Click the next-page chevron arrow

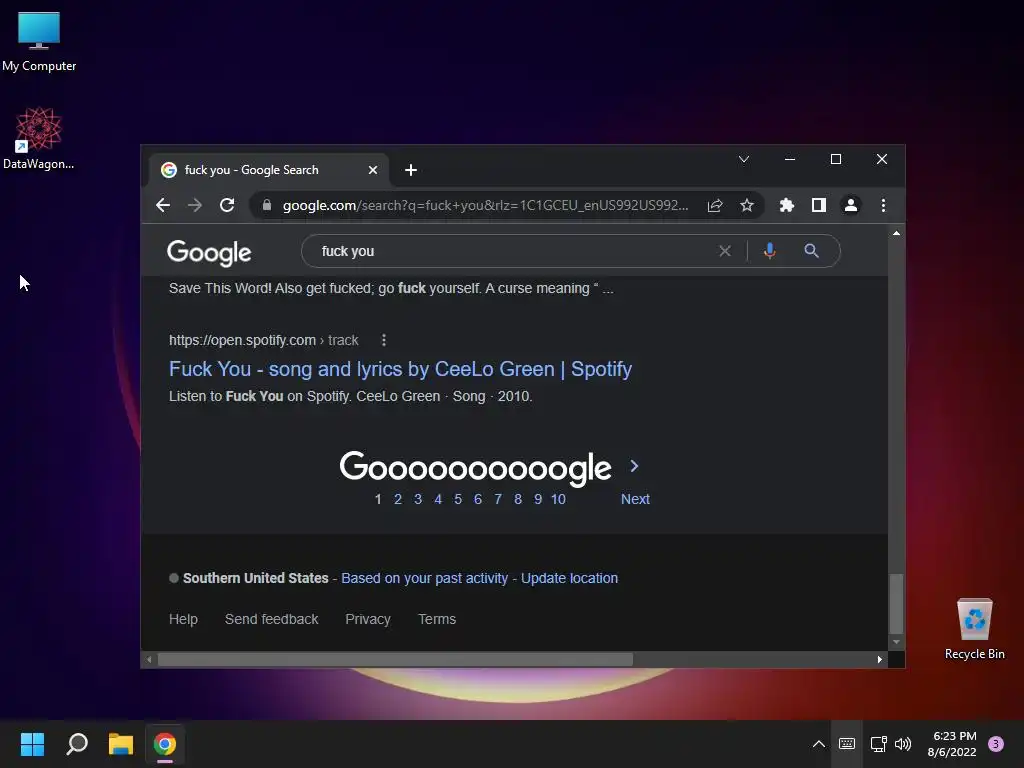click(x=634, y=466)
